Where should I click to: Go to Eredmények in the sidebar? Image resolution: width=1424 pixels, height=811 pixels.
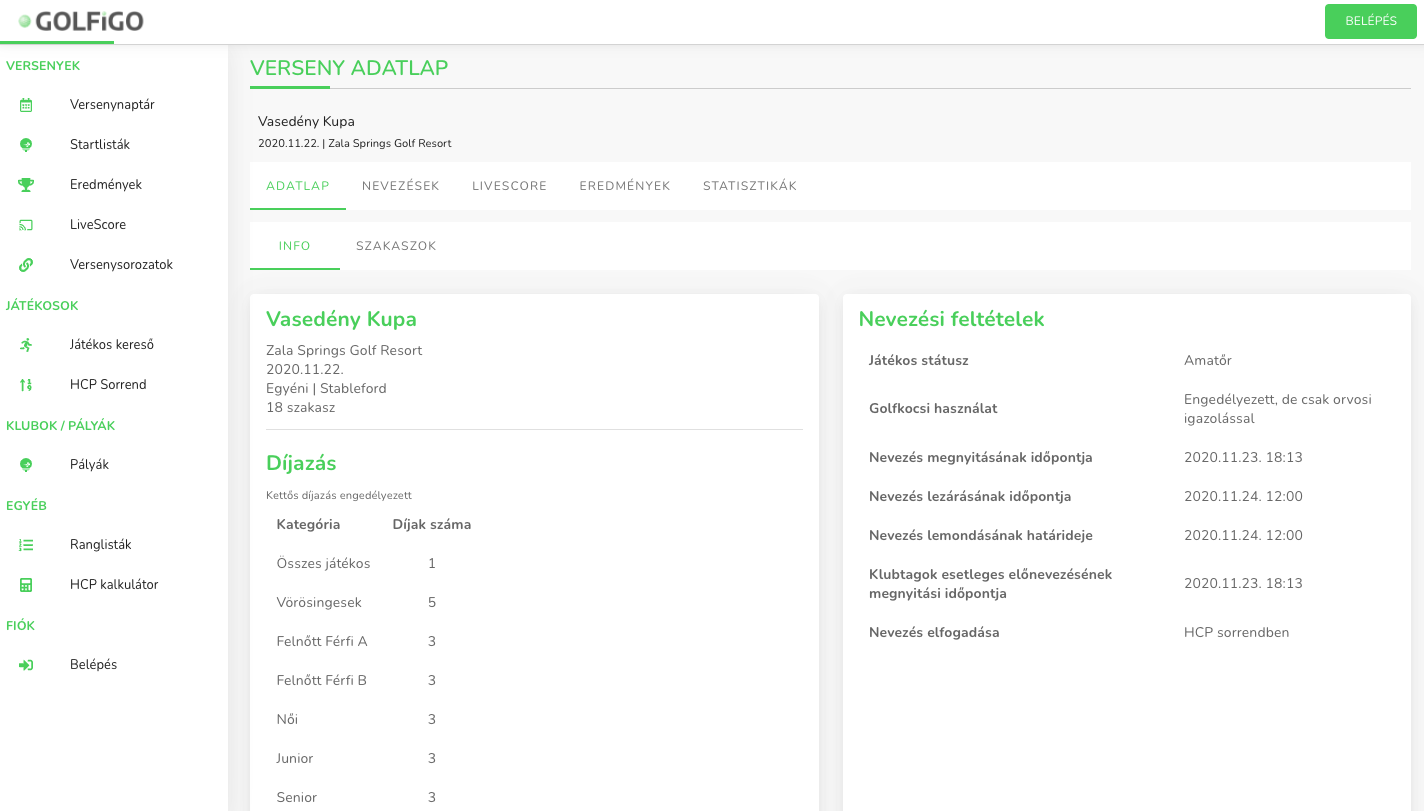(x=106, y=185)
